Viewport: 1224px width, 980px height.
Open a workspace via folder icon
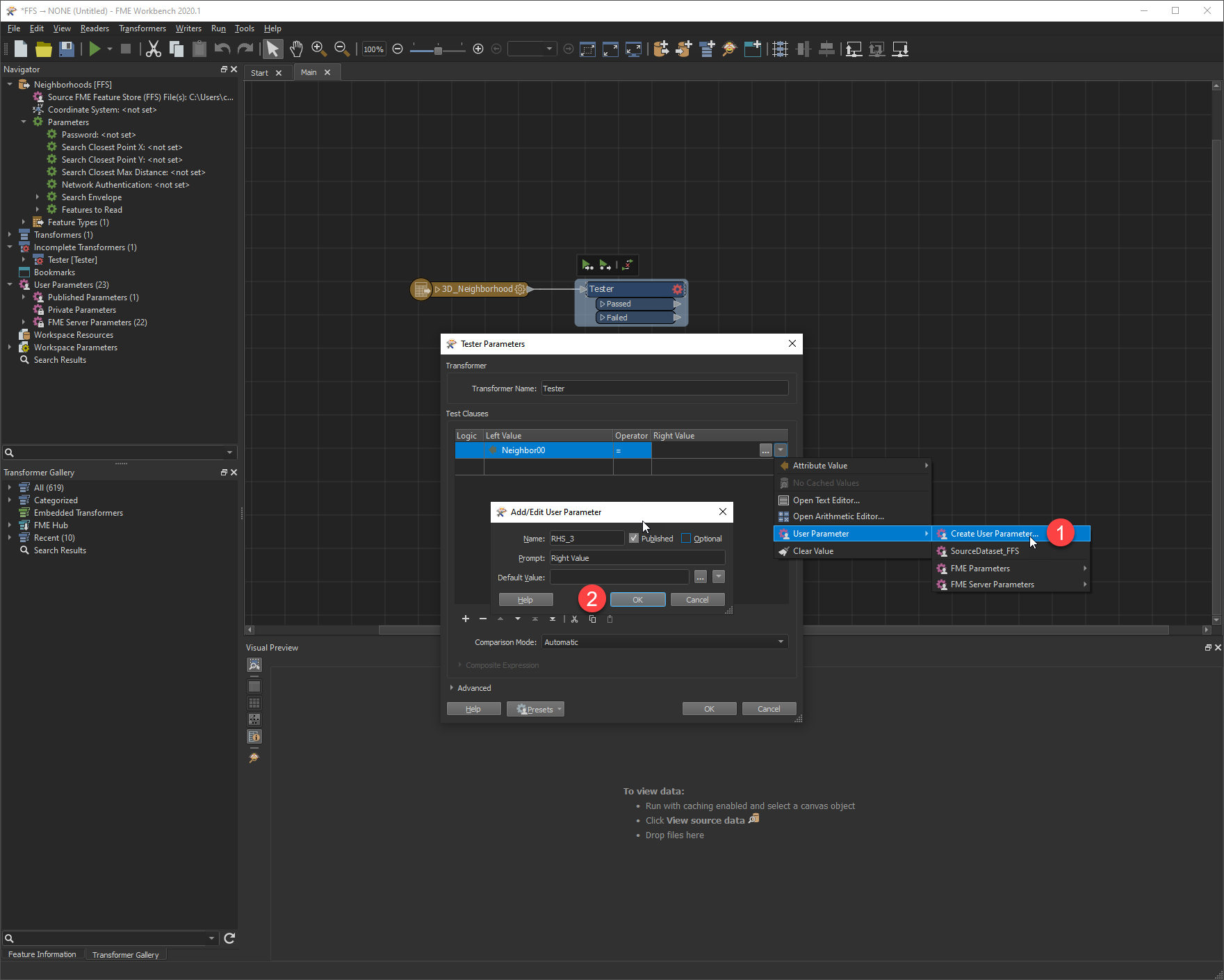(x=44, y=49)
